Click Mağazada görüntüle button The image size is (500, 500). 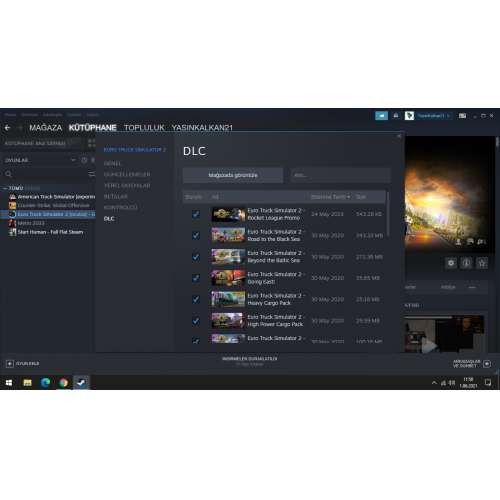[233, 175]
